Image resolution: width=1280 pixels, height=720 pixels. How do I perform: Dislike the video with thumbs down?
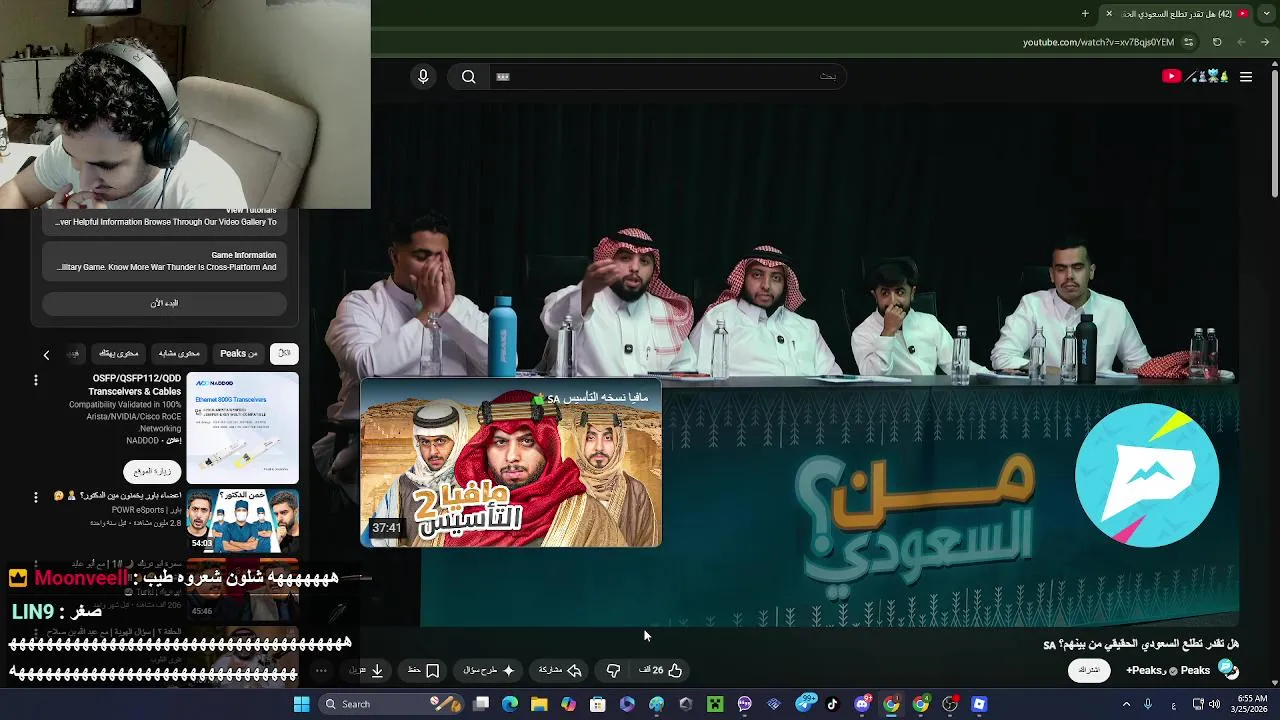click(x=613, y=670)
